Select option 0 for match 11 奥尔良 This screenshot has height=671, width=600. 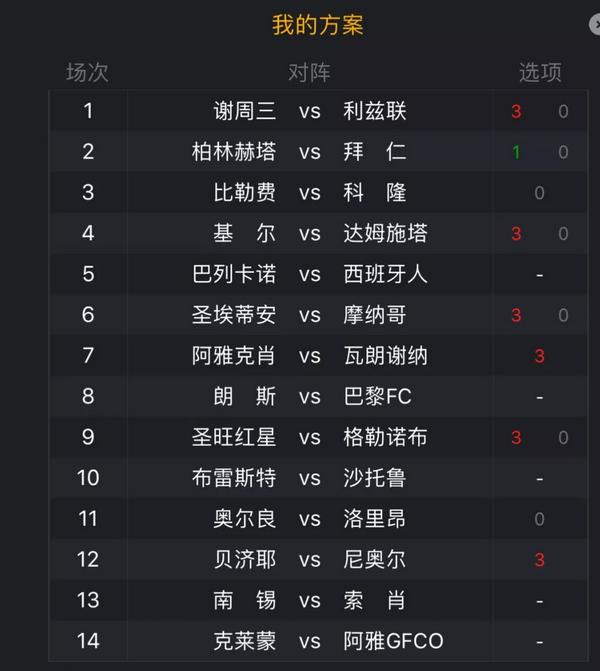[x=539, y=519]
